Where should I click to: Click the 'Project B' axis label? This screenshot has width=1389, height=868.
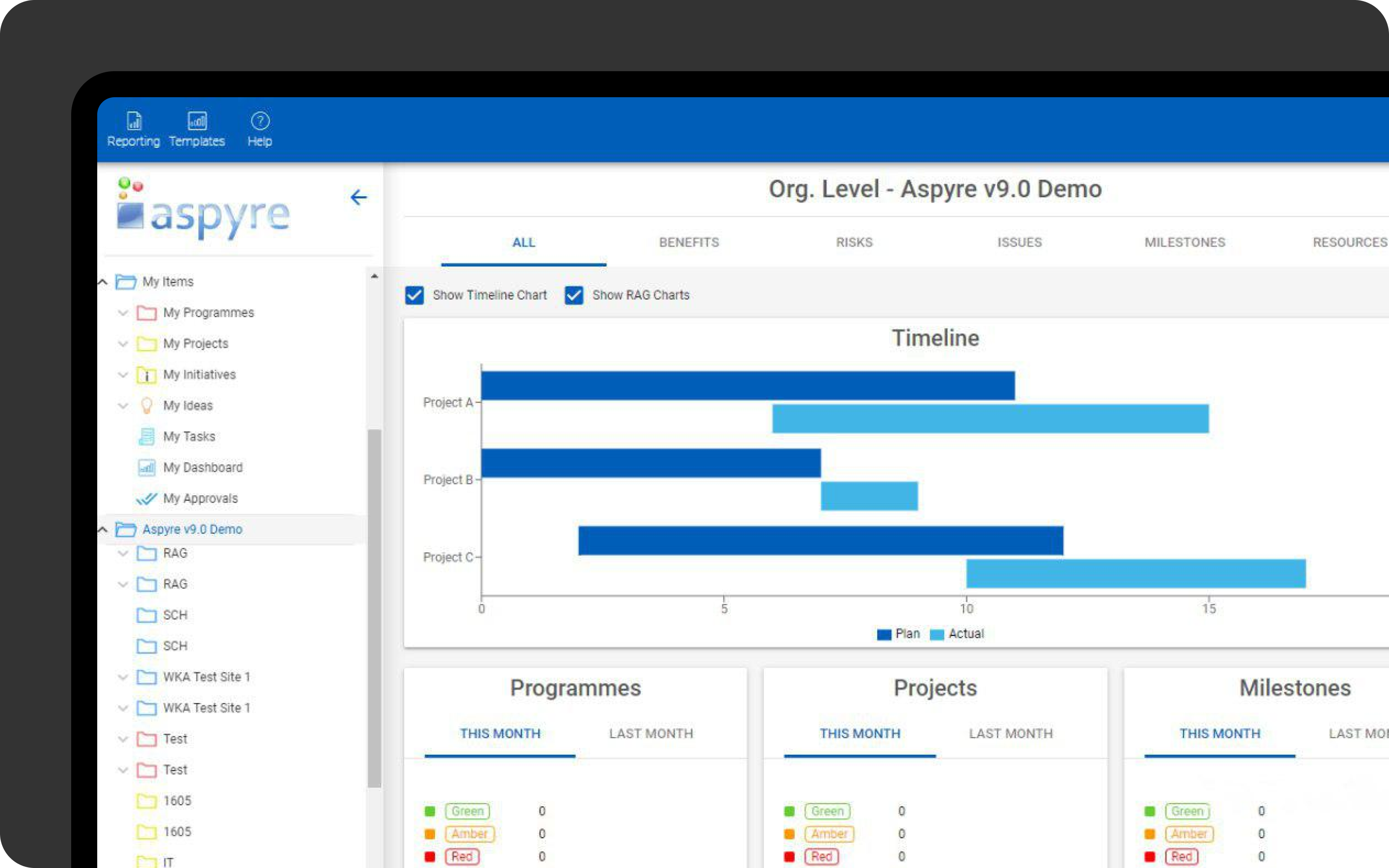pos(448,480)
